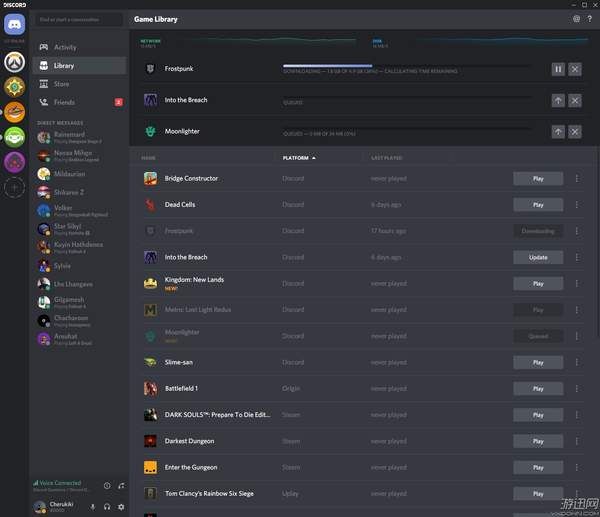Open options menu for Frostpunk row
Screen dimensions: 600x517
(x=577, y=231)
